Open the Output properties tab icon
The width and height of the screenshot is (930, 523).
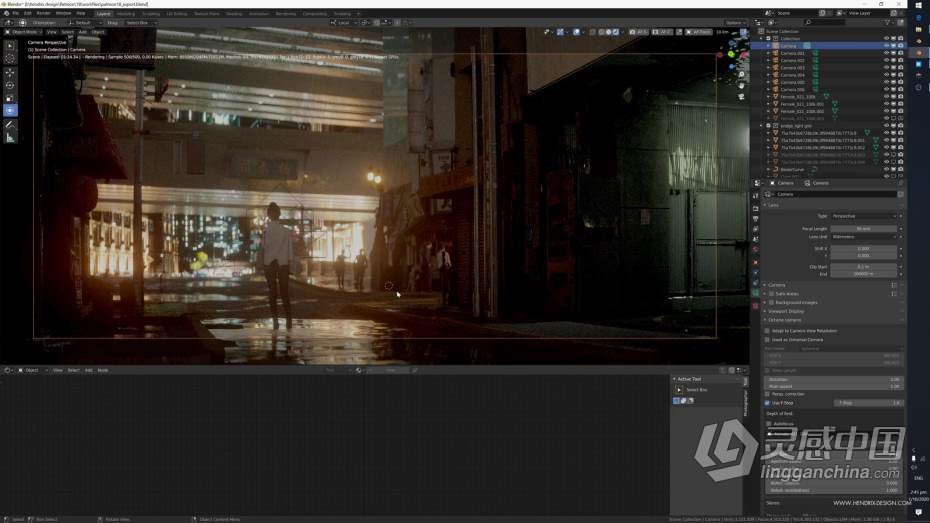pos(756,219)
